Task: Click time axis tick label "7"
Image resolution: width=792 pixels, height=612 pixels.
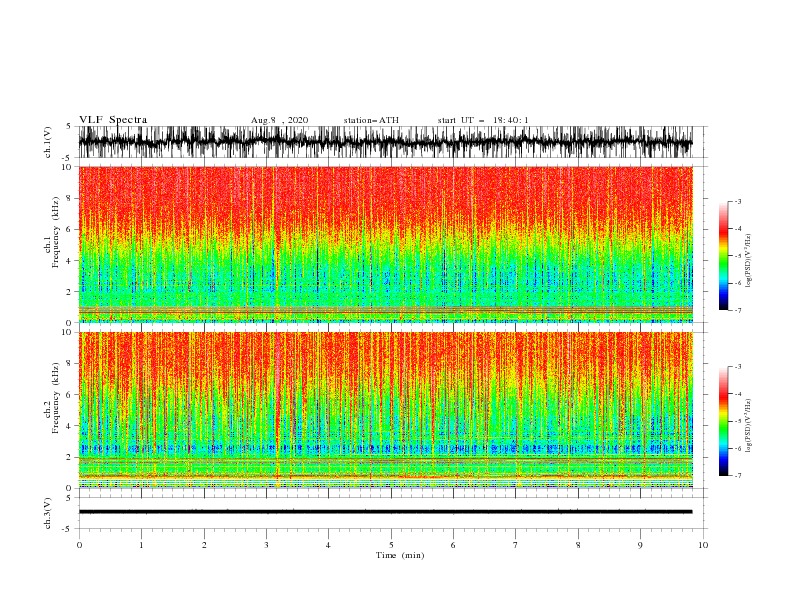Action: [516, 545]
